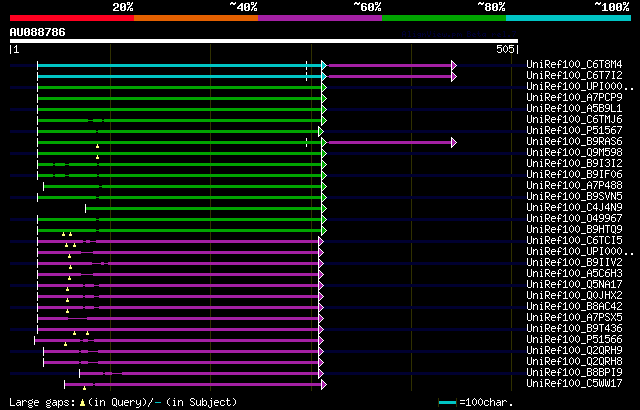Open subject UniRef100_Q2QRH8
640x410 pixels.
[x=574, y=362]
